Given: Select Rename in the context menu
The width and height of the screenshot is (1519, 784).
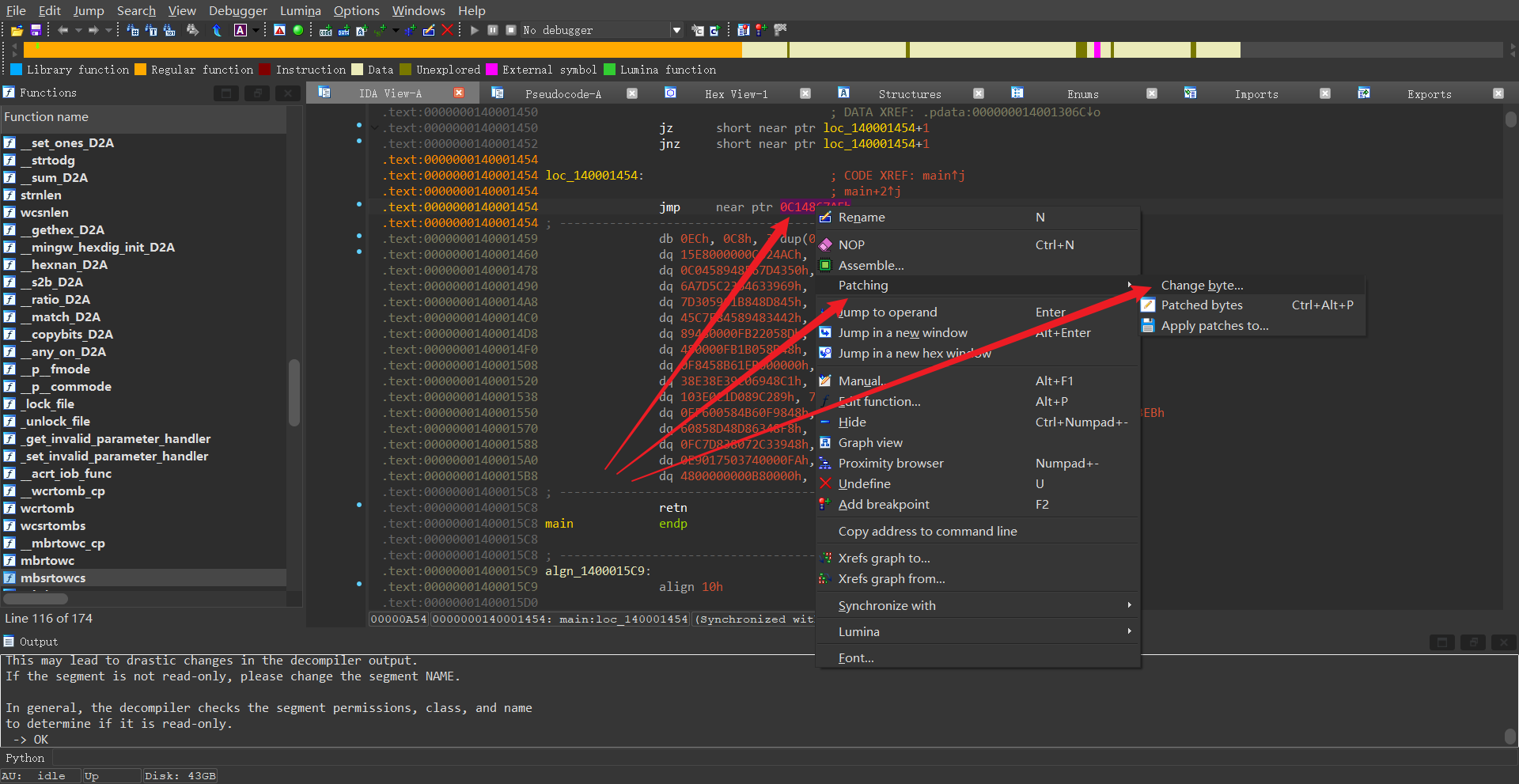Looking at the screenshot, I should (978, 217).
